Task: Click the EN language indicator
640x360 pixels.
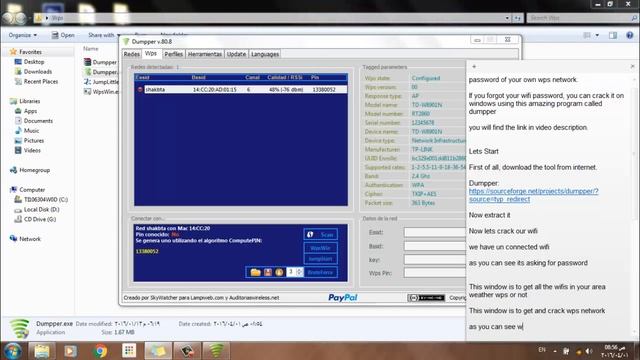Action: pyautogui.click(x=542, y=350)
